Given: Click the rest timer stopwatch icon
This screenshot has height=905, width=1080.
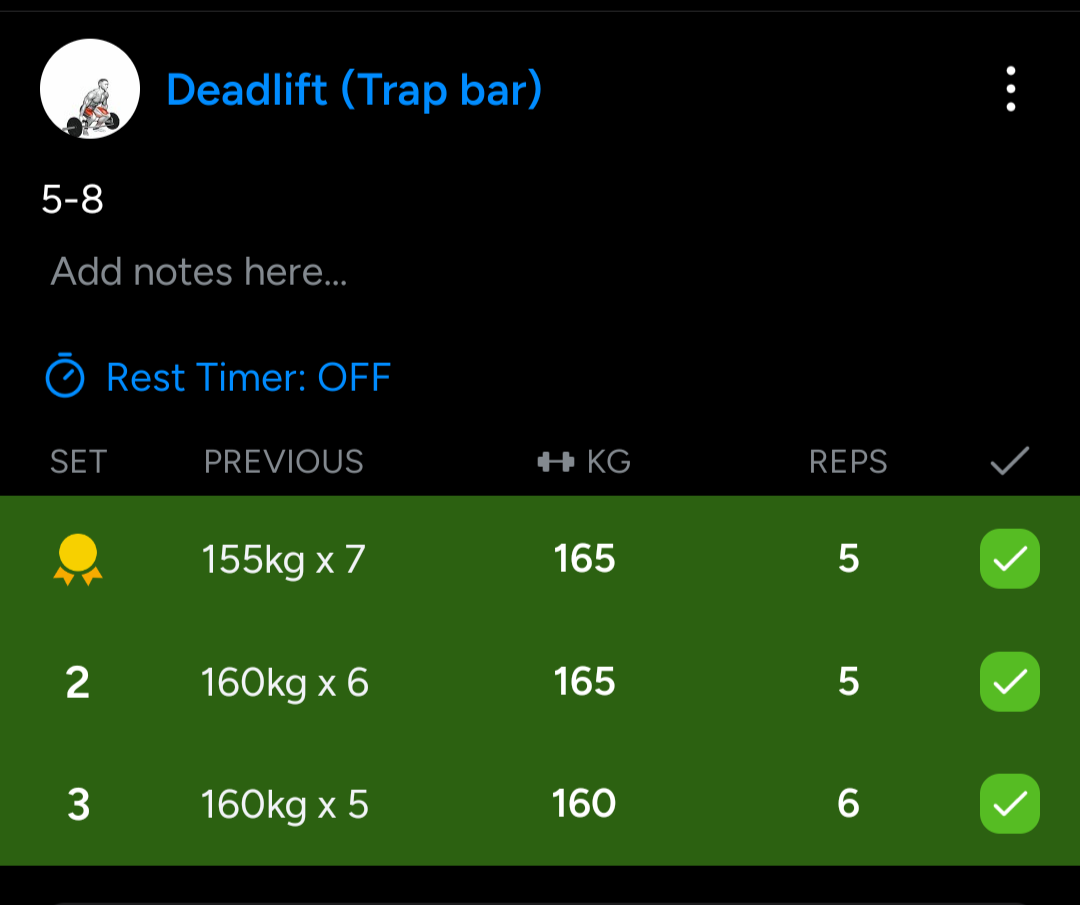Looking at the screenshot, I should tap(65, 377).
